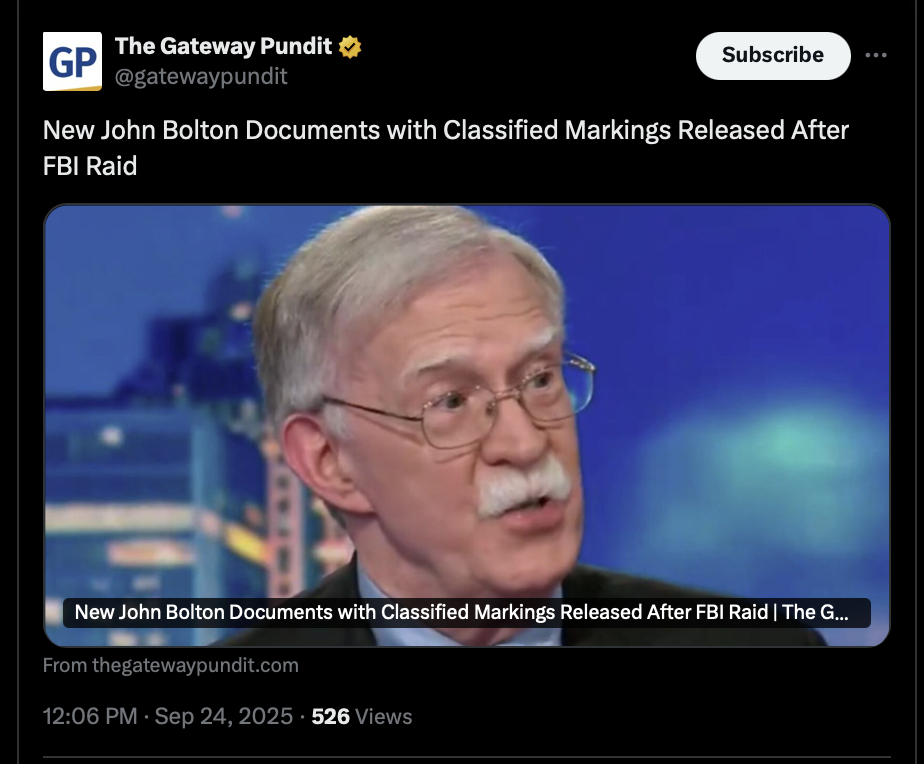Click the Subscribe button
This screenshot has height=764, width=924.
coord(773,55)
